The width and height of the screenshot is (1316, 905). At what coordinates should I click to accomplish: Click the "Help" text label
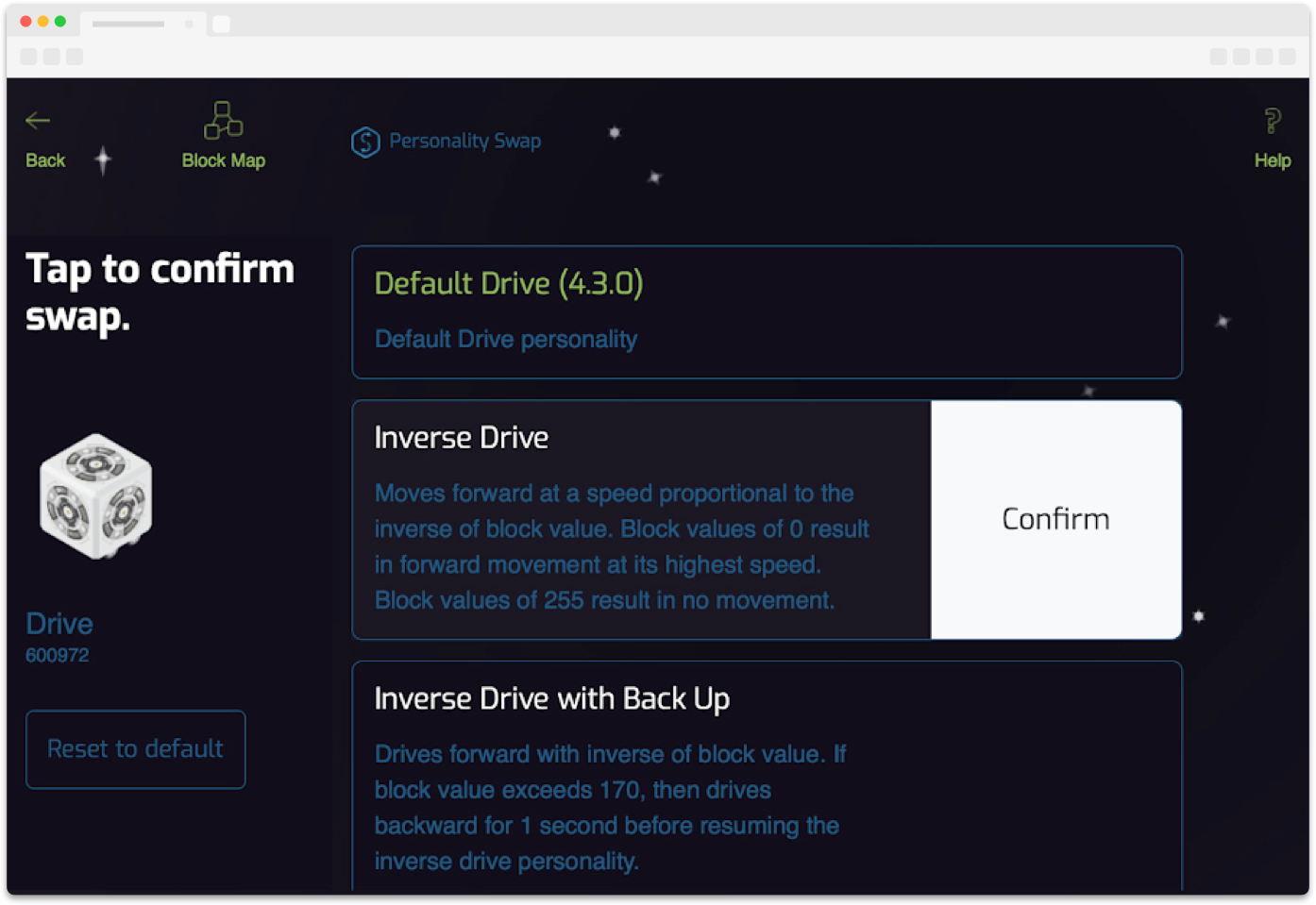pyautogui.click(x=1272, y=160)
